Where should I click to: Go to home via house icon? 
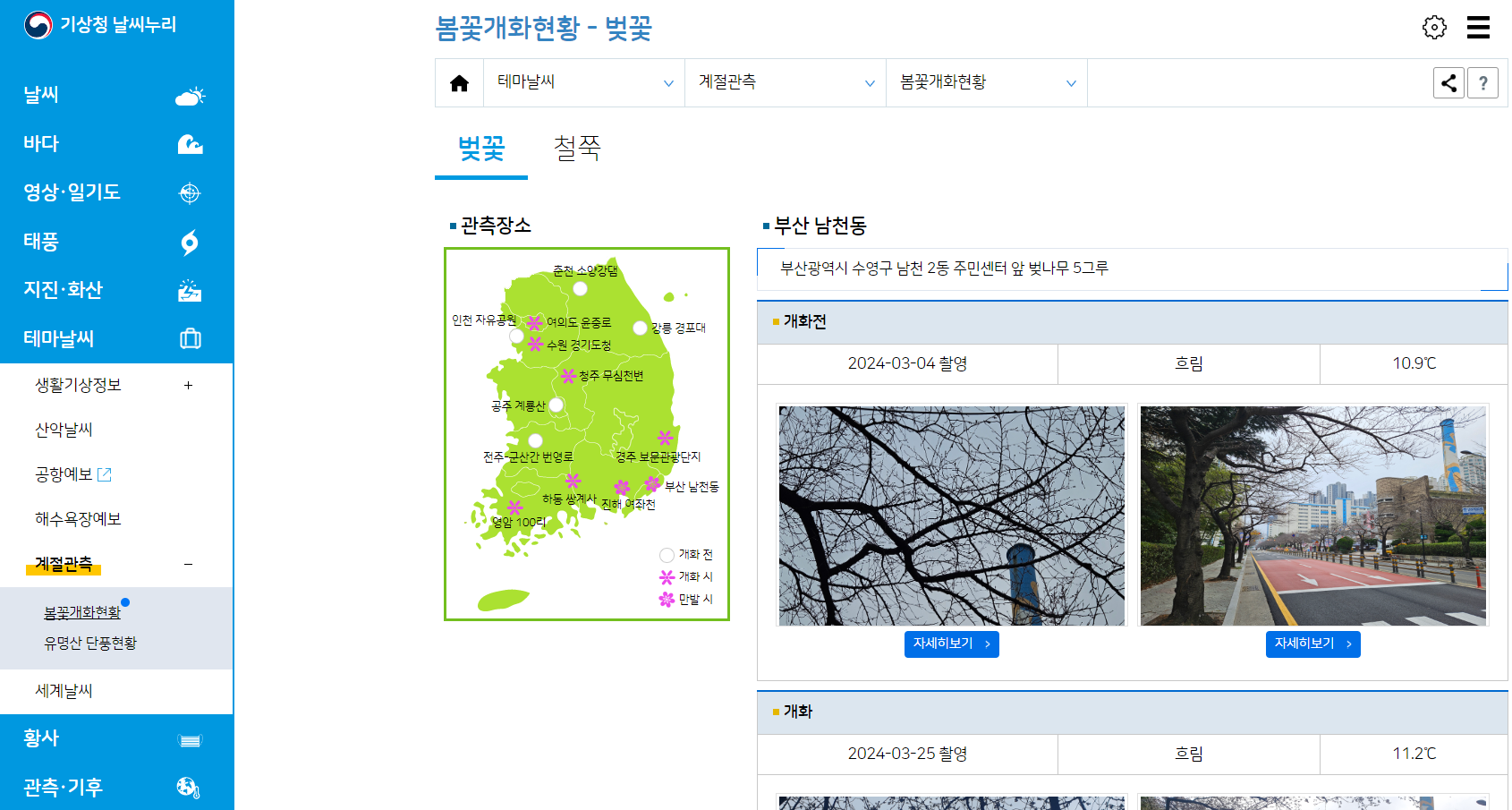[459, 83]
